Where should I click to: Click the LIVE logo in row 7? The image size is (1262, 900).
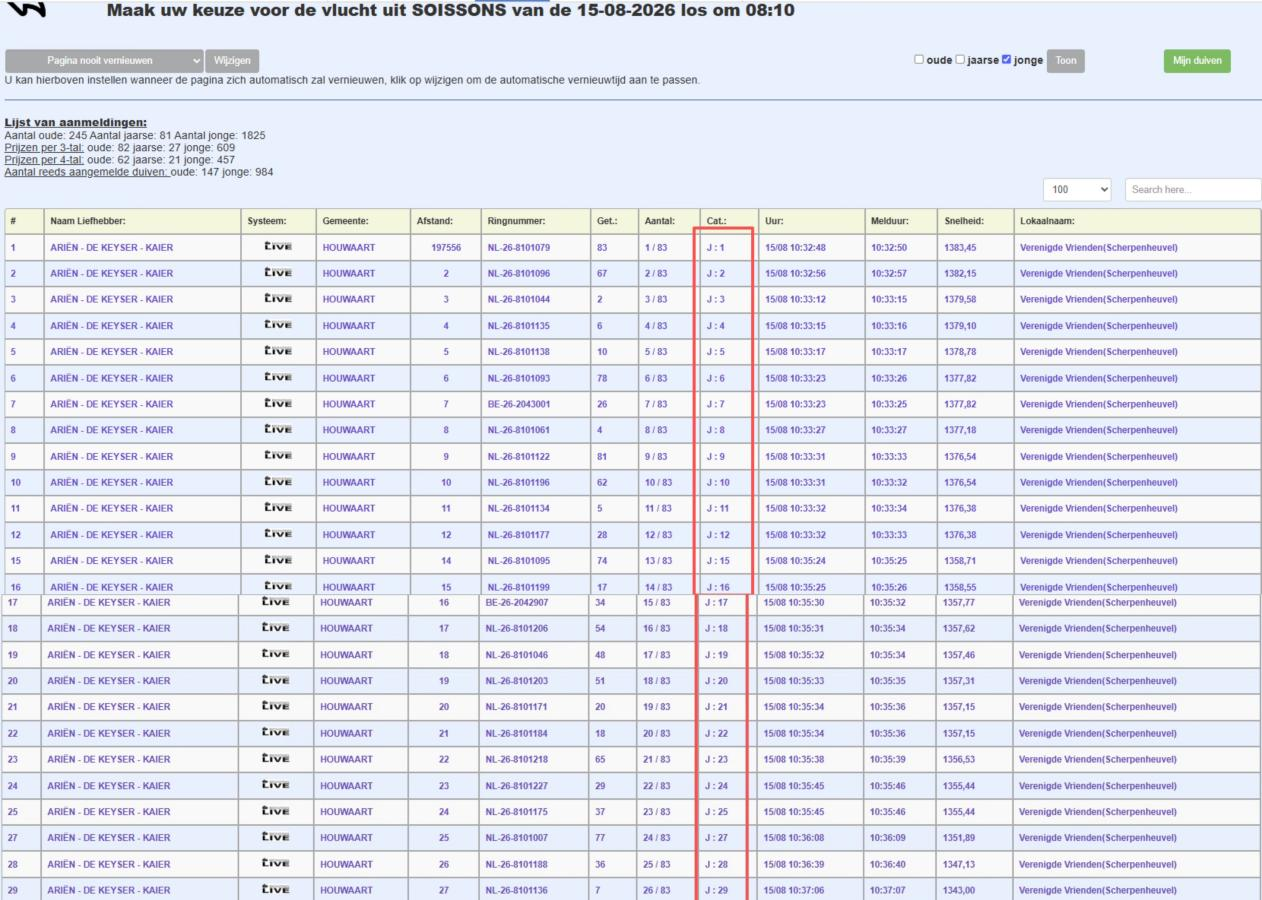coord(276,404)
